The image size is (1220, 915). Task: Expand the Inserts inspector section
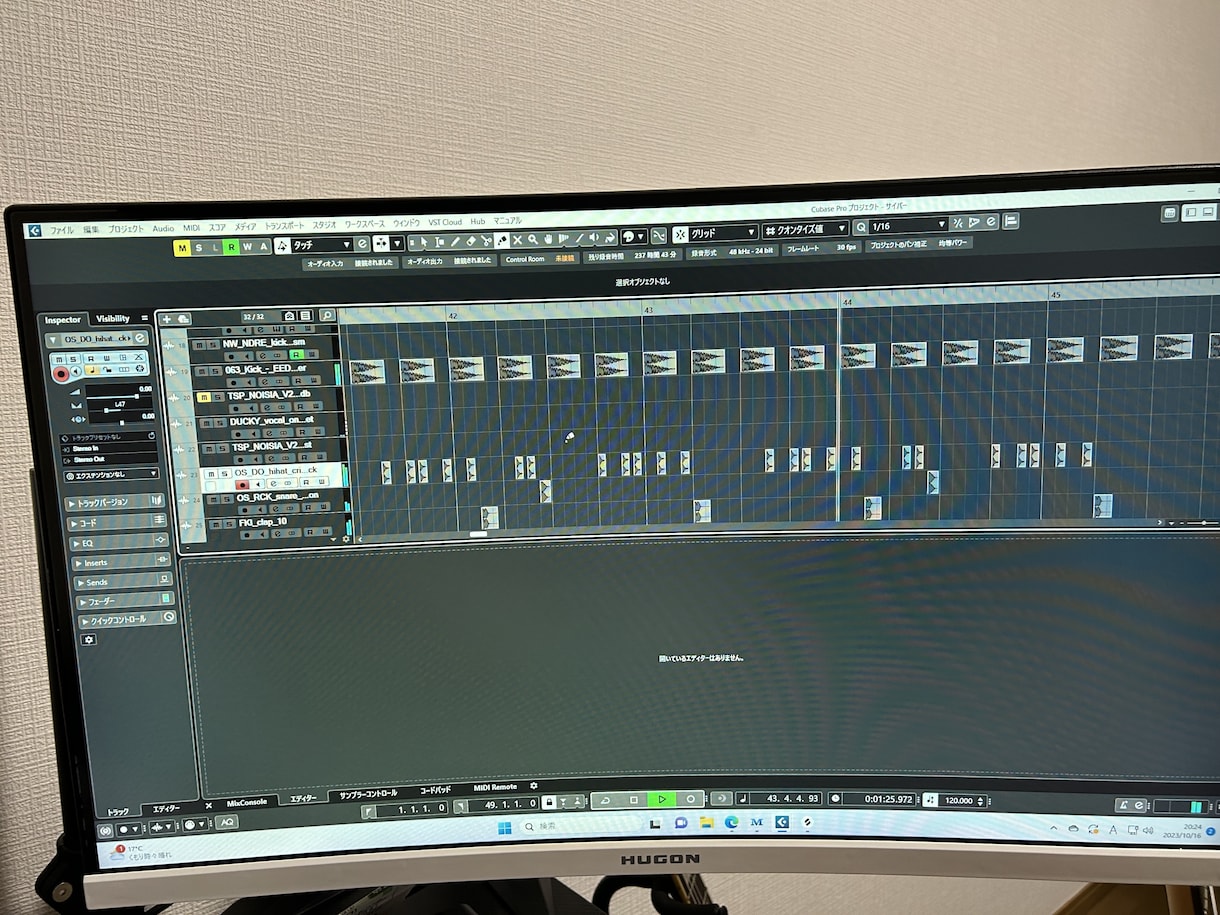click(120, 563)
